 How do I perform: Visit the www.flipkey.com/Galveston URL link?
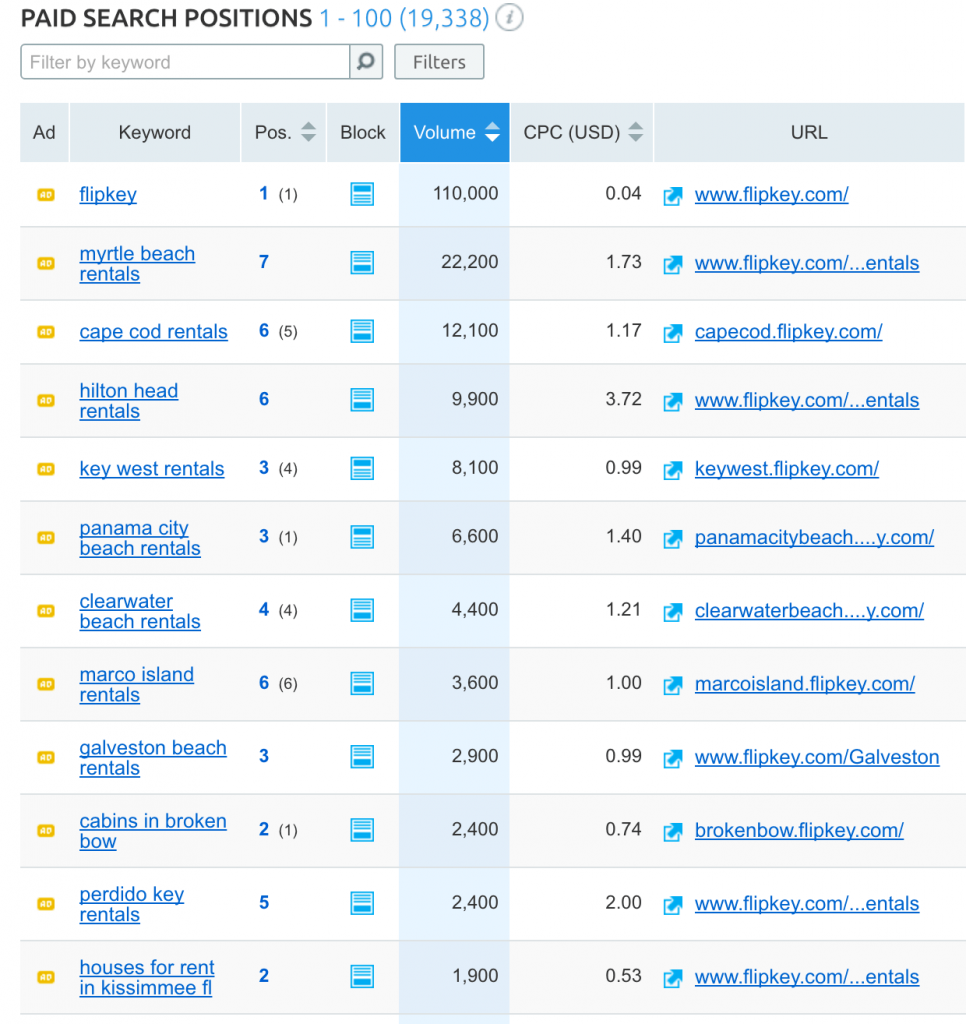pos(817,757)
